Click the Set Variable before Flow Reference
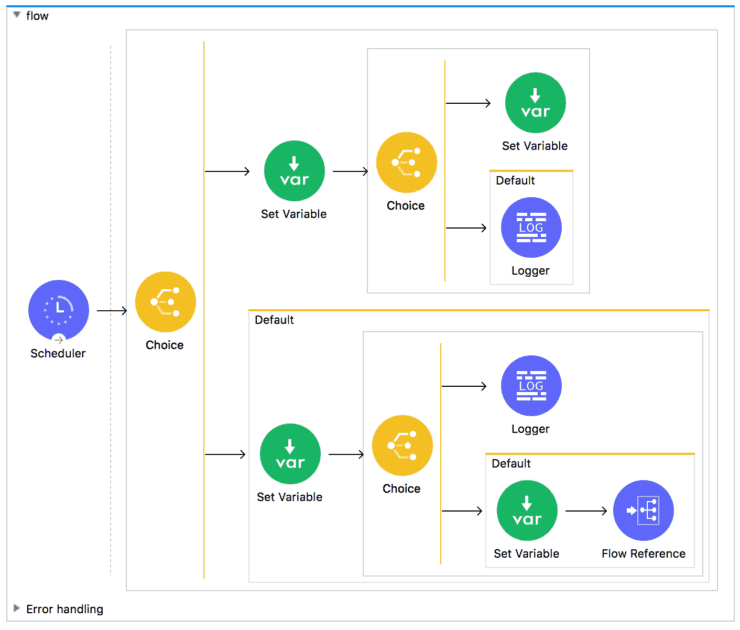740x630 pixels. click(527, 511)
